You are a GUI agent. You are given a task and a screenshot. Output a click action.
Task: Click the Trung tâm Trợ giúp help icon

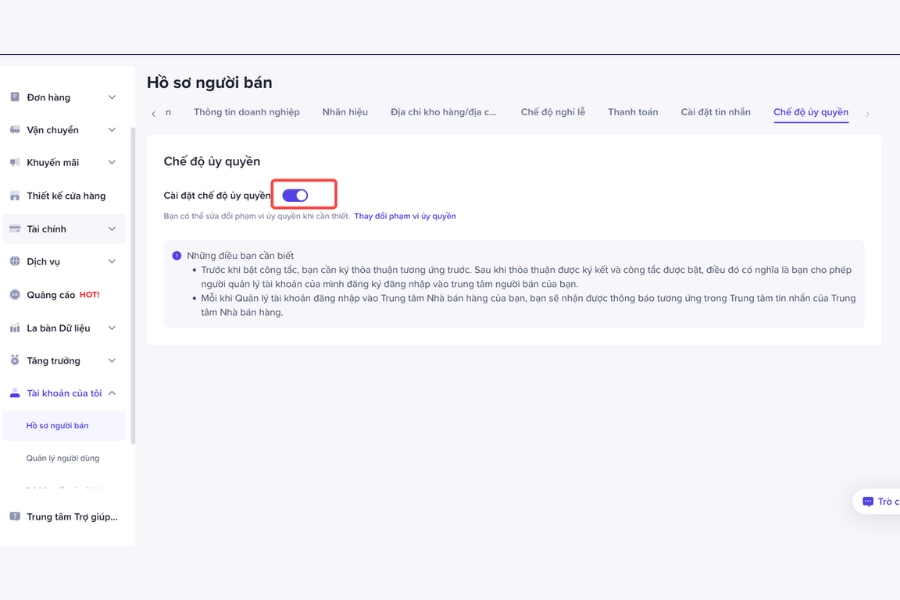tap(15, 516)
